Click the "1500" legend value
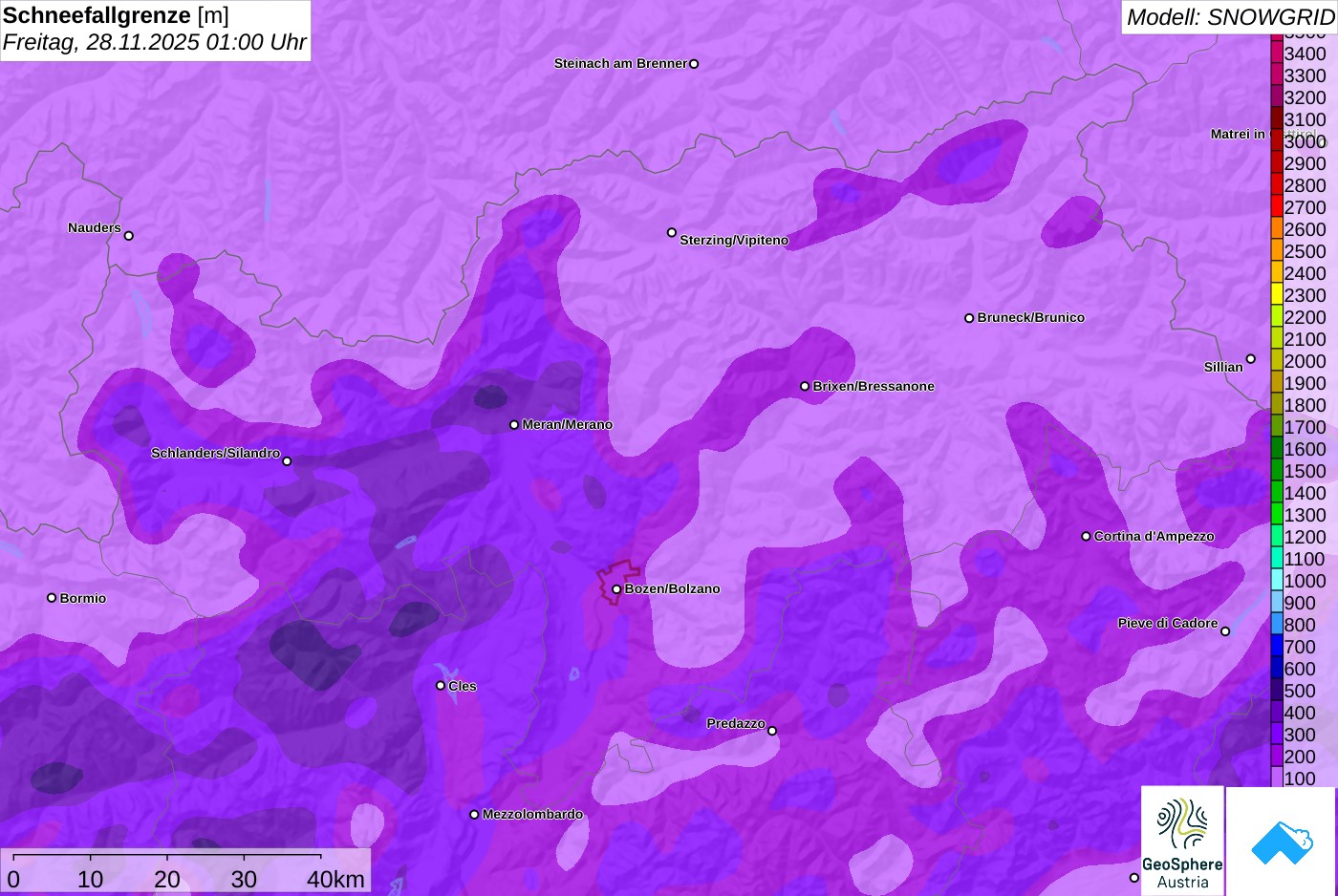Viewport: 1338px width, 896px height. coord(1306,472)
